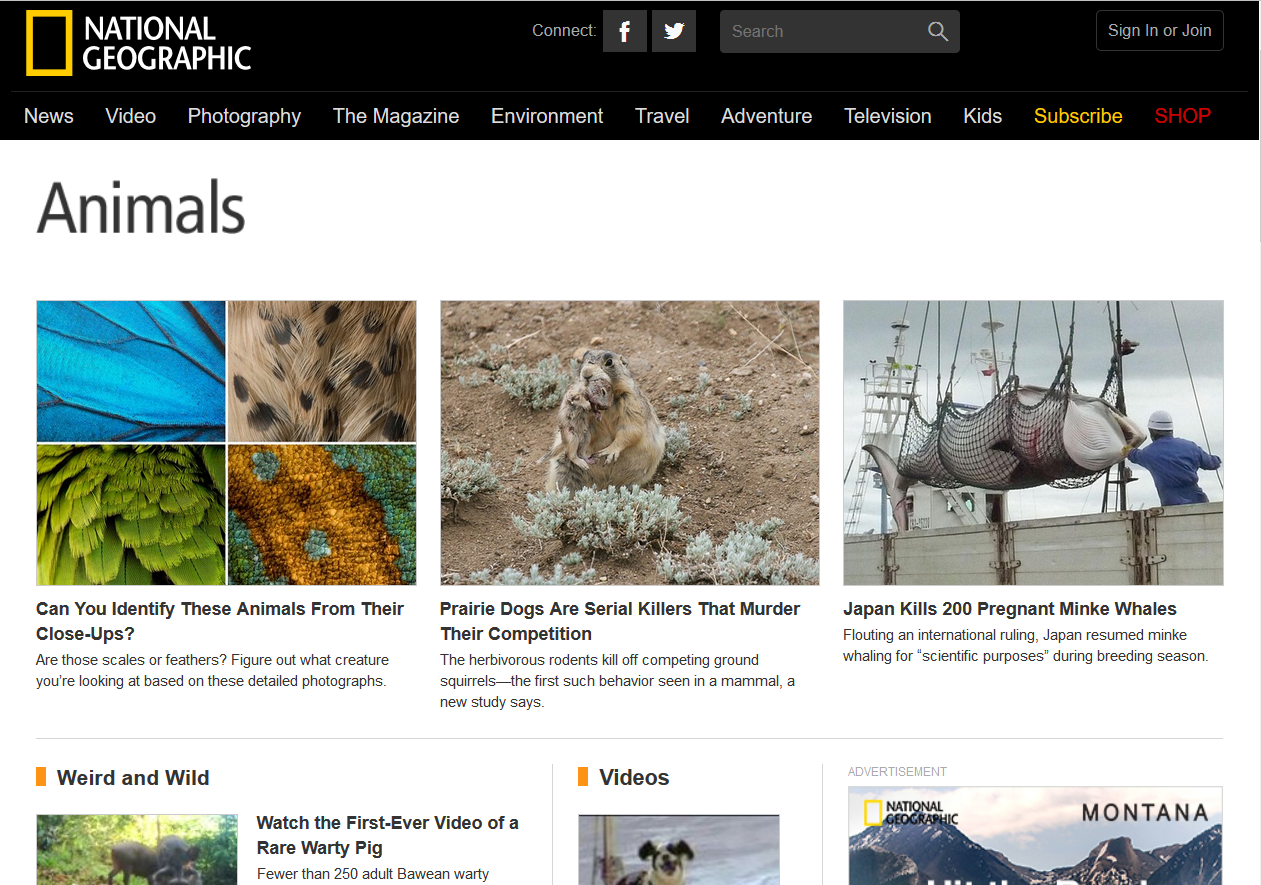1261x885 pixels.
Task: Click the National Geographic logo
Action: pos(139,43)
